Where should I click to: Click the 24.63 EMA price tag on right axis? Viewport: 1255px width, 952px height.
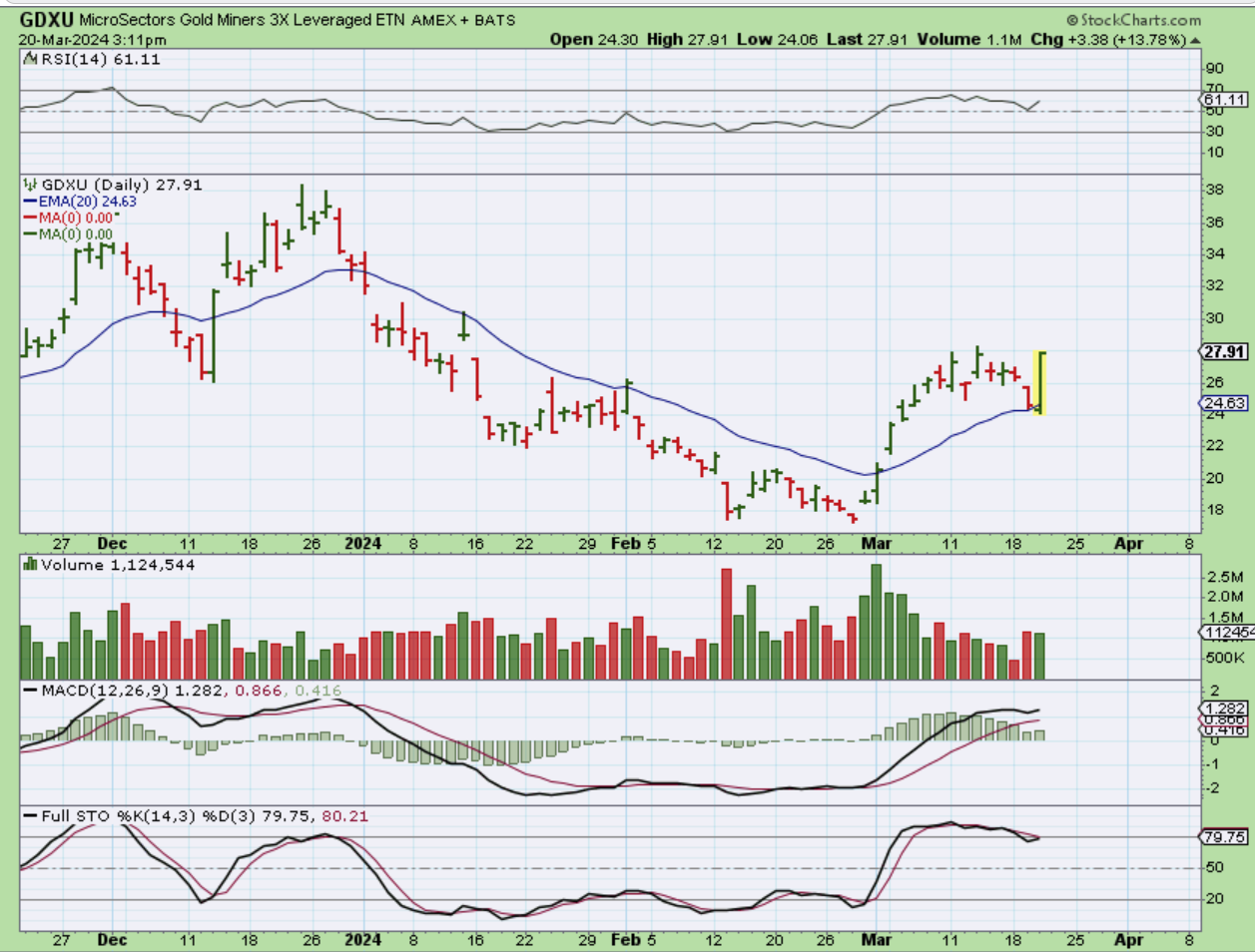1224,403
